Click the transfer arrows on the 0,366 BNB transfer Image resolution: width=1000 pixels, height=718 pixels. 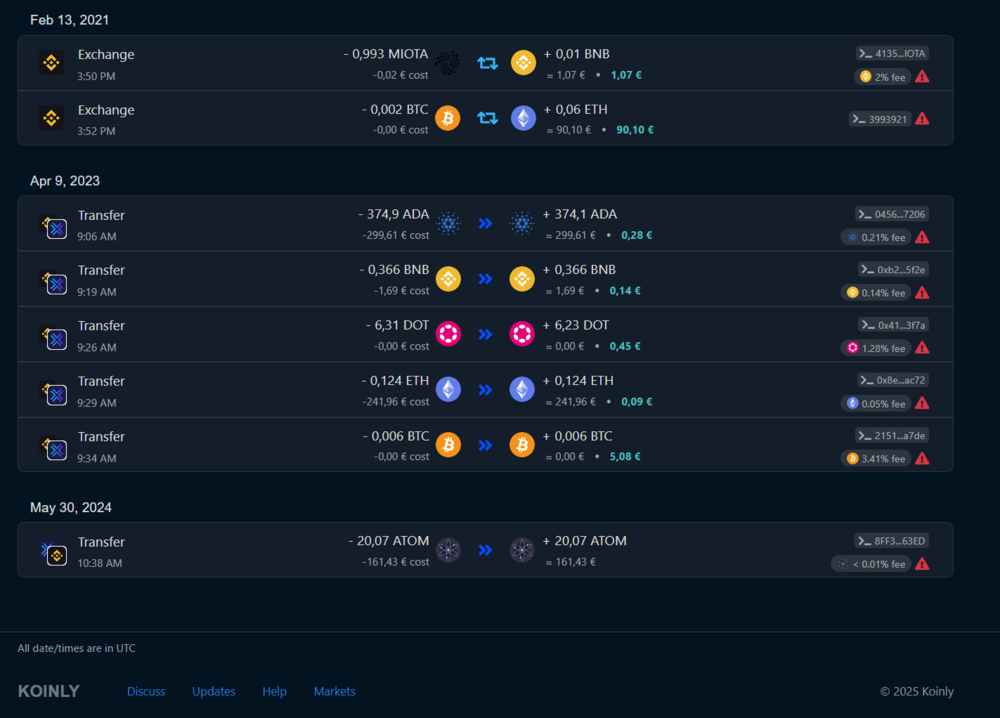point(485,279)
